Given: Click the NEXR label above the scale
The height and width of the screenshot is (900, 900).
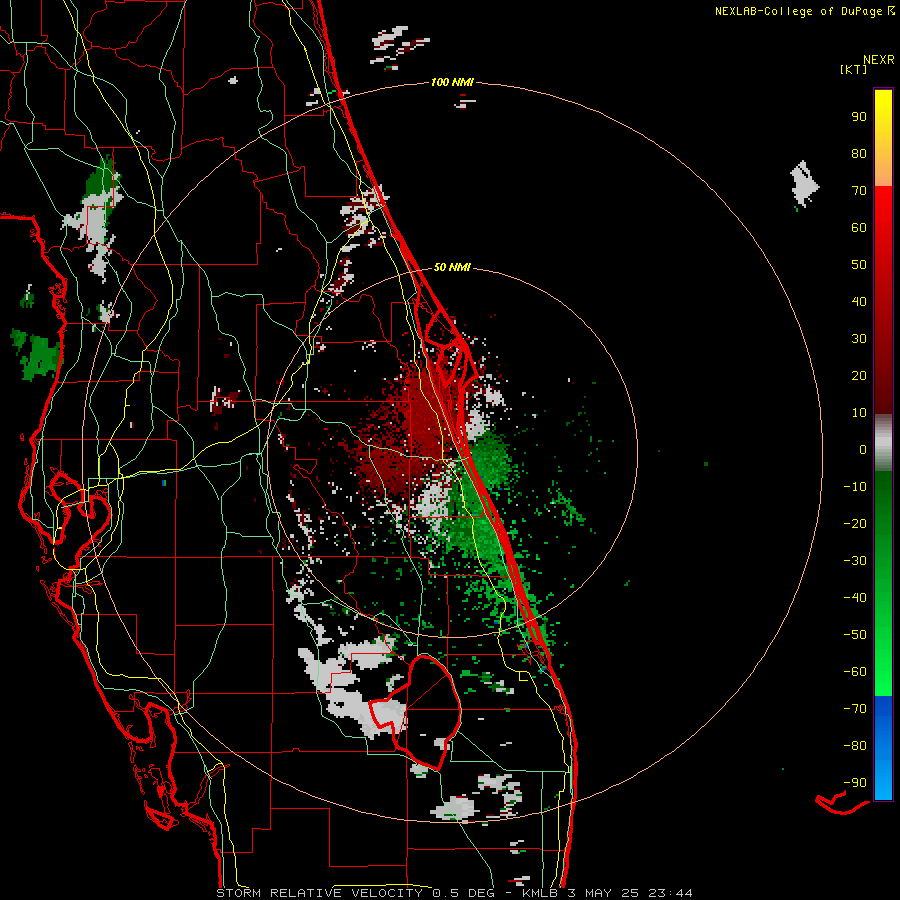Looking at the screenshot, I should (x=879, y=60).
